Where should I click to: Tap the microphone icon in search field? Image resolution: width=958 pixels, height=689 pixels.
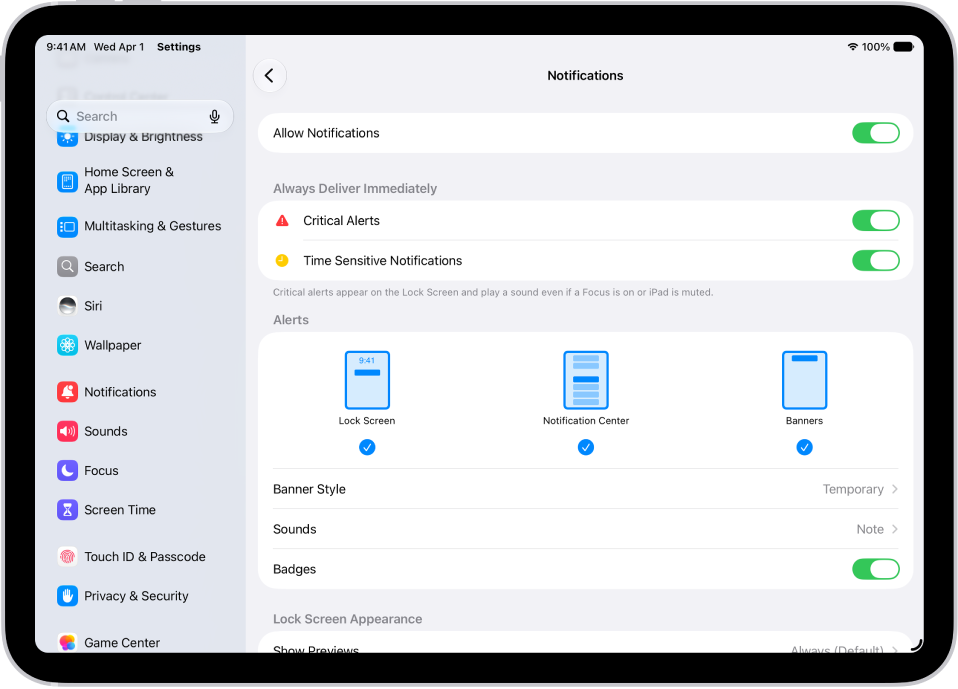214,117
